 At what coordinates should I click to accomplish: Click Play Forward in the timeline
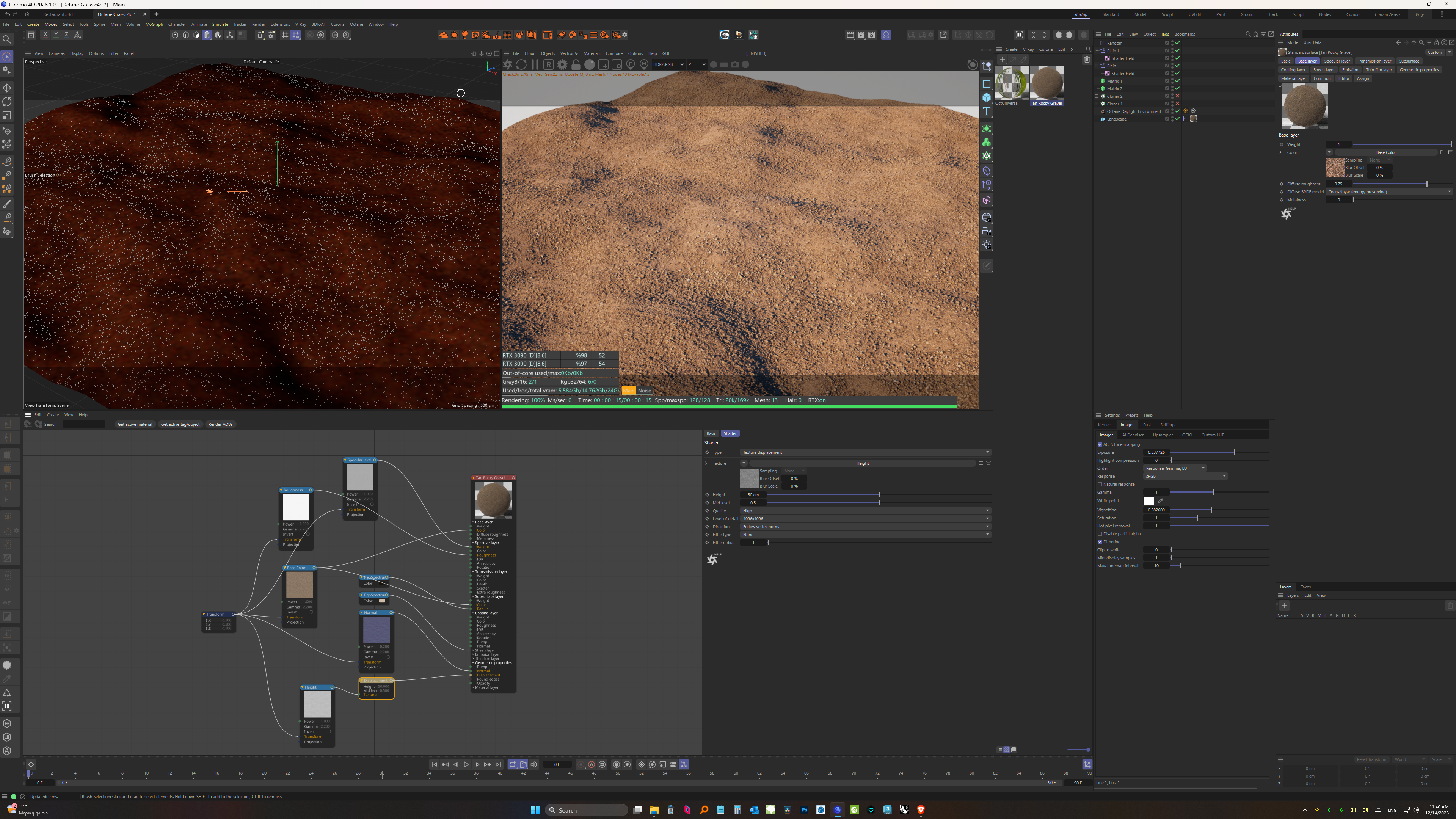(466, 764)
